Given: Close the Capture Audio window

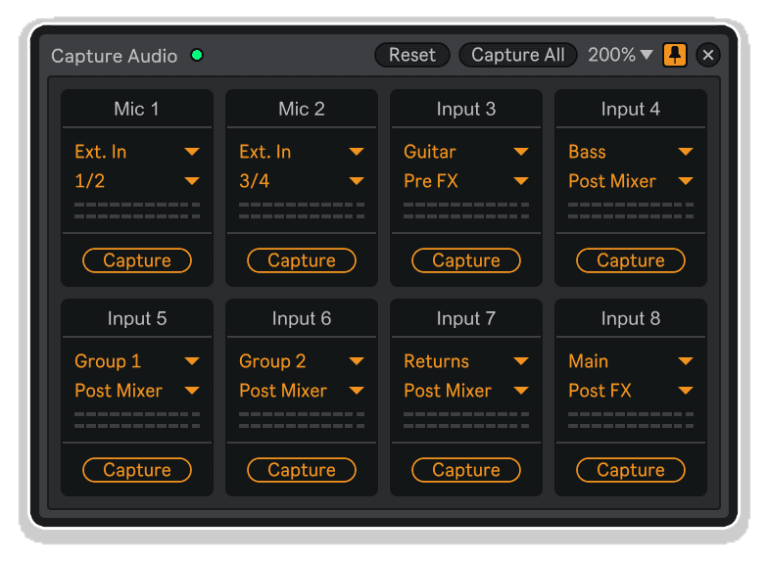Looking at the screenshot, I should [708, 55].
